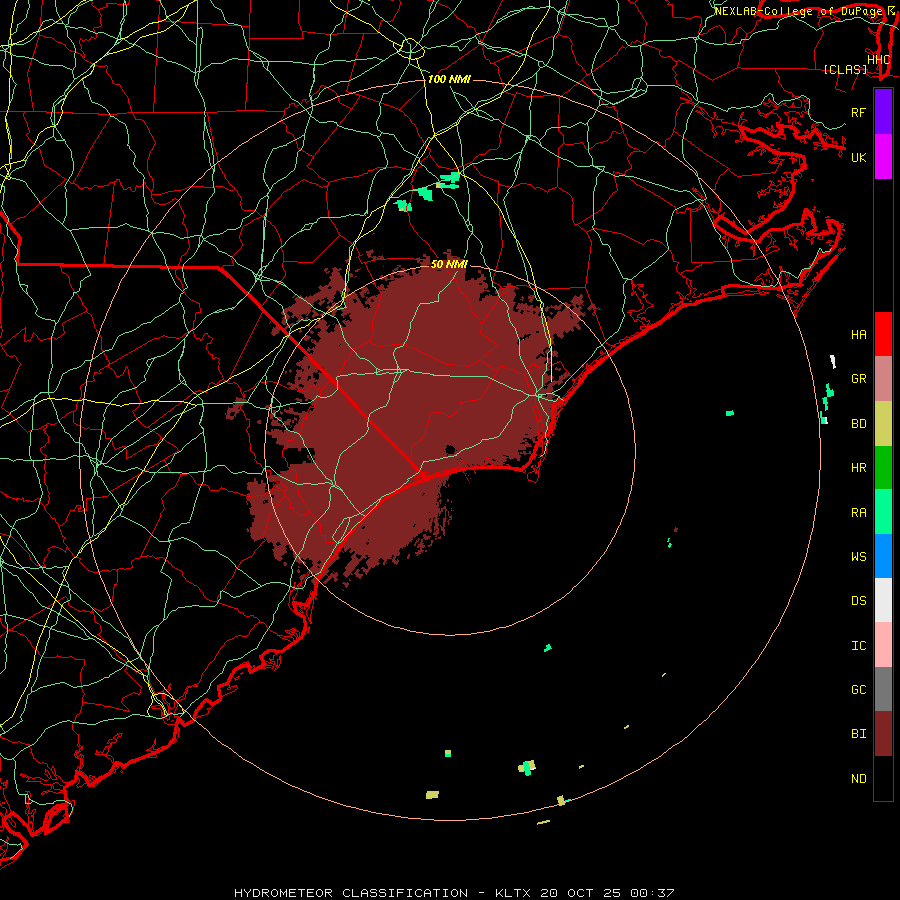Click the gray GC ground clutter swatch
900x900 pixels.
pyautogui.click(x=883, y=689)
